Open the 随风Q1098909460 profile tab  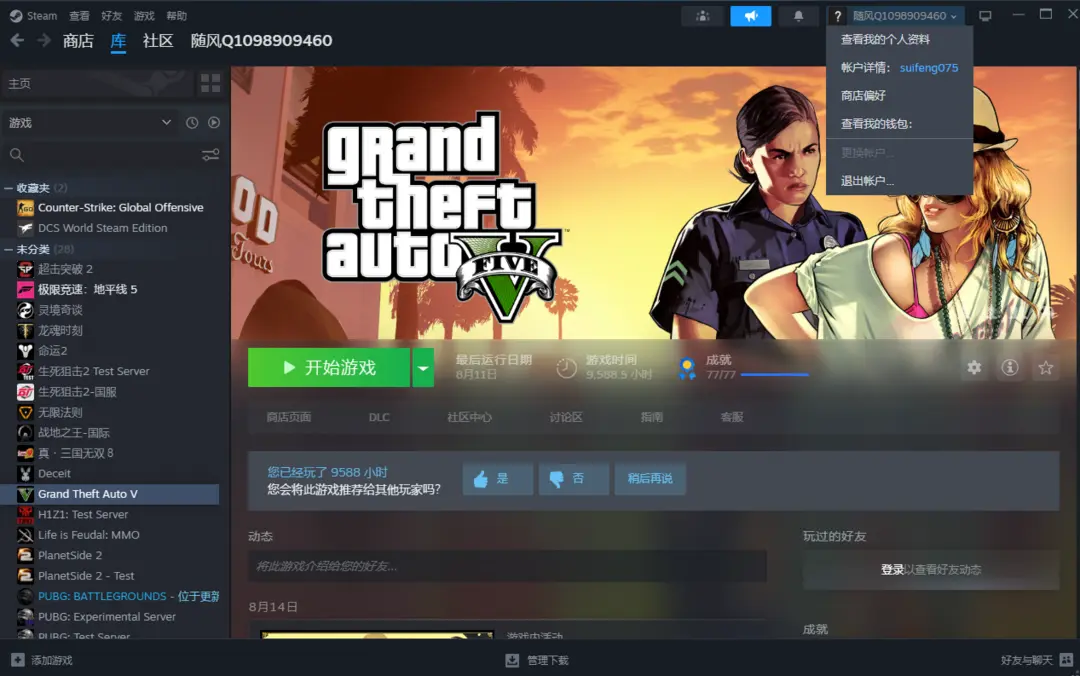261,41
